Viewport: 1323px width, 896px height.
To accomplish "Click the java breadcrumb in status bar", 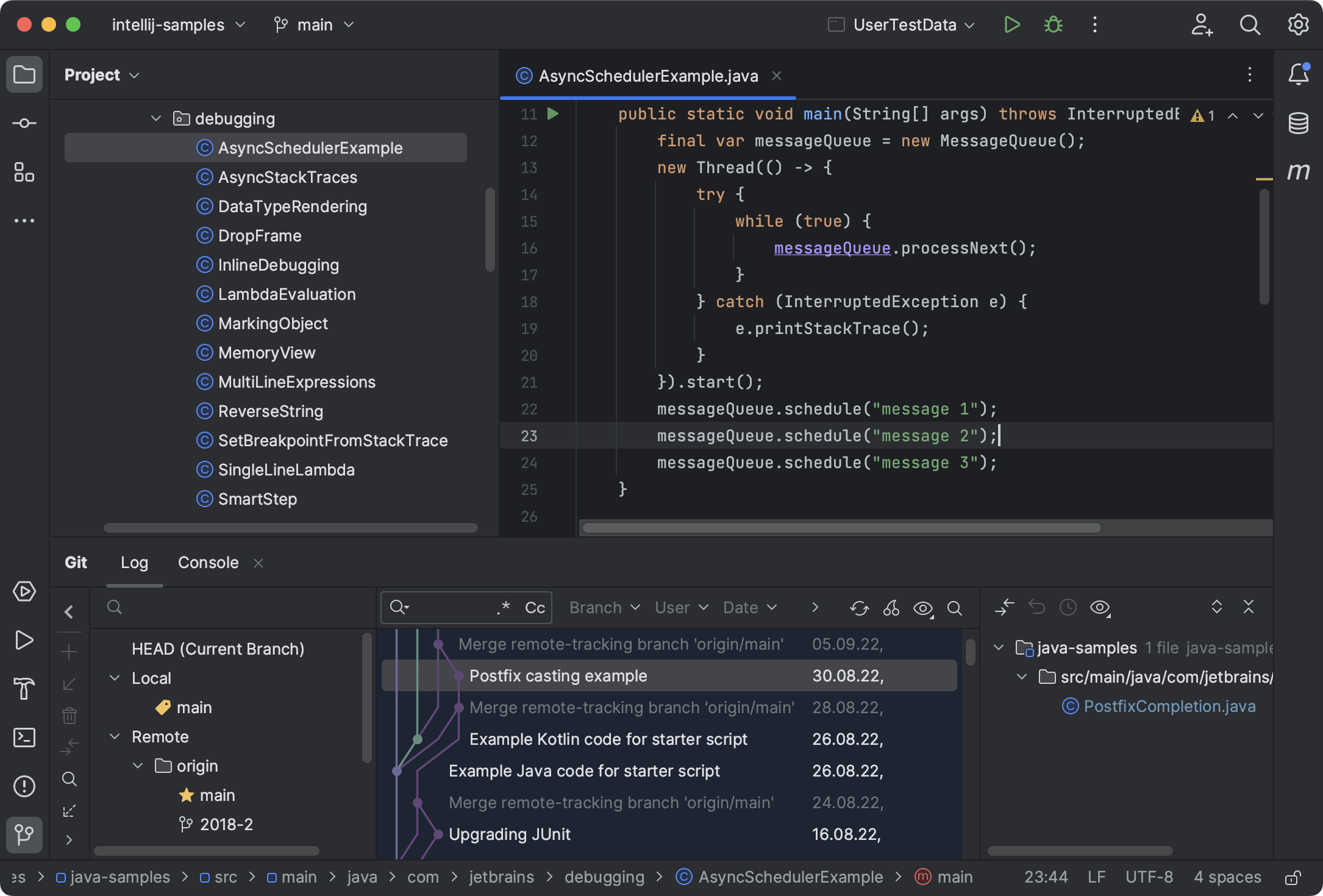I will [x=362, y=876].
